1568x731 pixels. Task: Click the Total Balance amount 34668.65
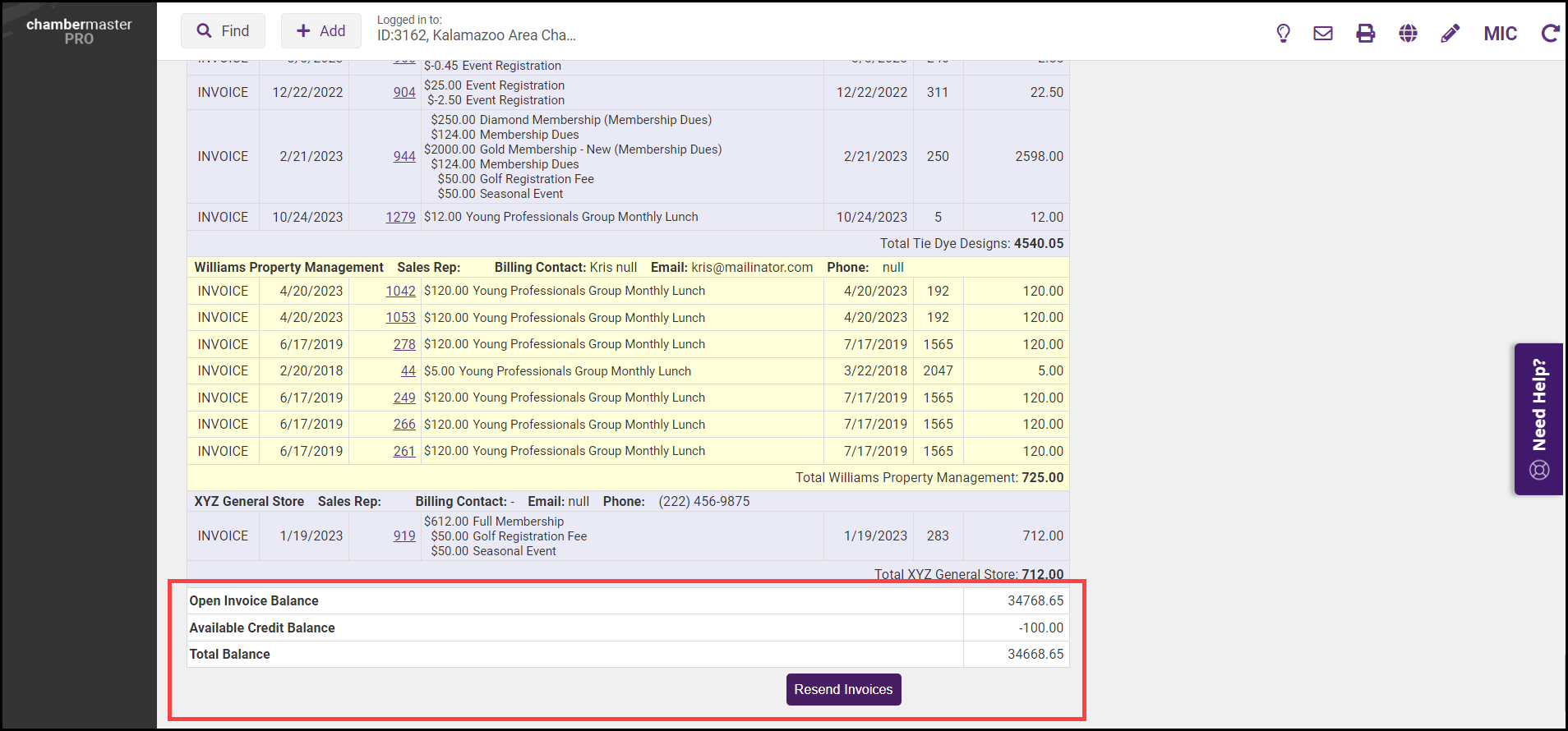point(1035,655)
